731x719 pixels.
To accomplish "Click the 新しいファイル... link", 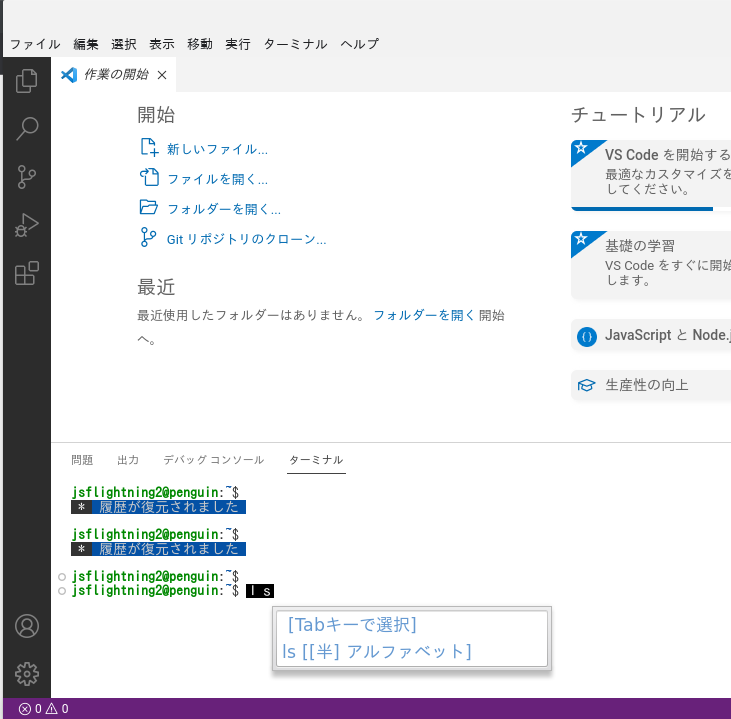I will pos(217,149).
